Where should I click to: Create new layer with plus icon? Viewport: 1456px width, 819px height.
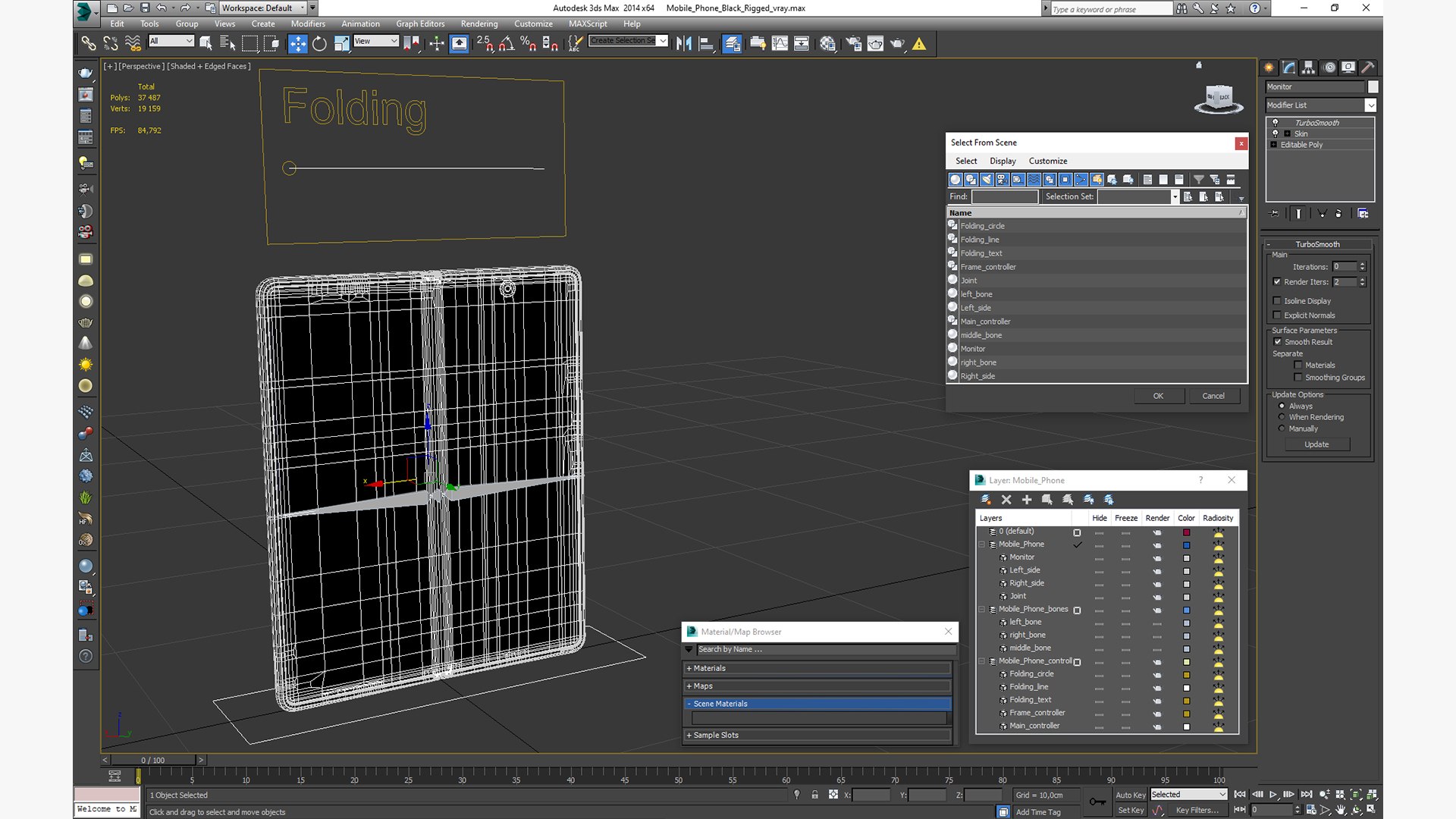1027,500
